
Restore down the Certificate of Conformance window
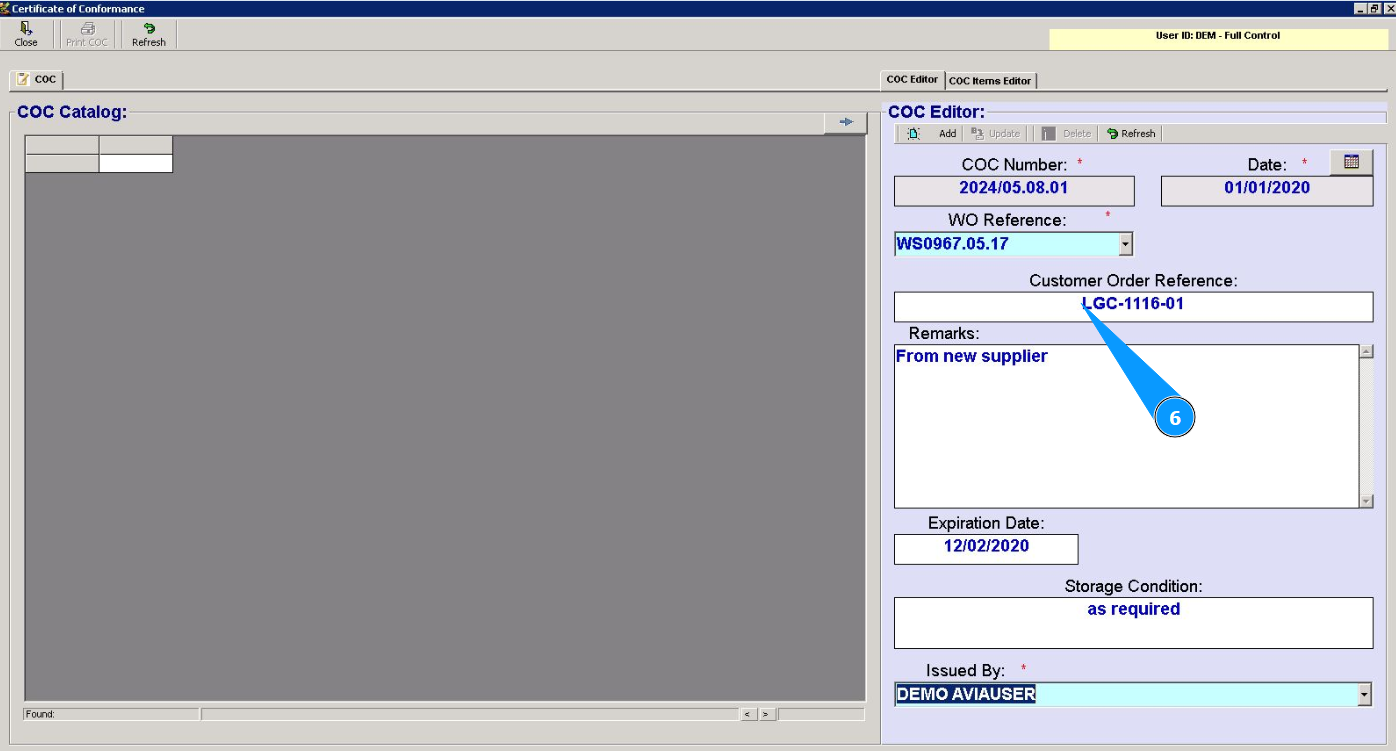1375,8
